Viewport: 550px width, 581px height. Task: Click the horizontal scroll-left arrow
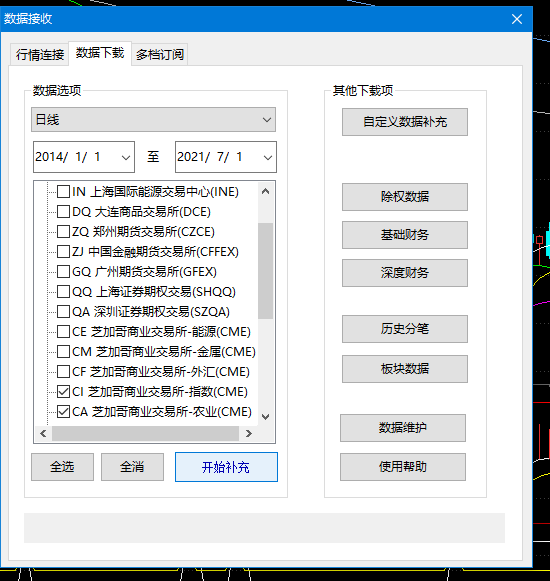point(43,433)
